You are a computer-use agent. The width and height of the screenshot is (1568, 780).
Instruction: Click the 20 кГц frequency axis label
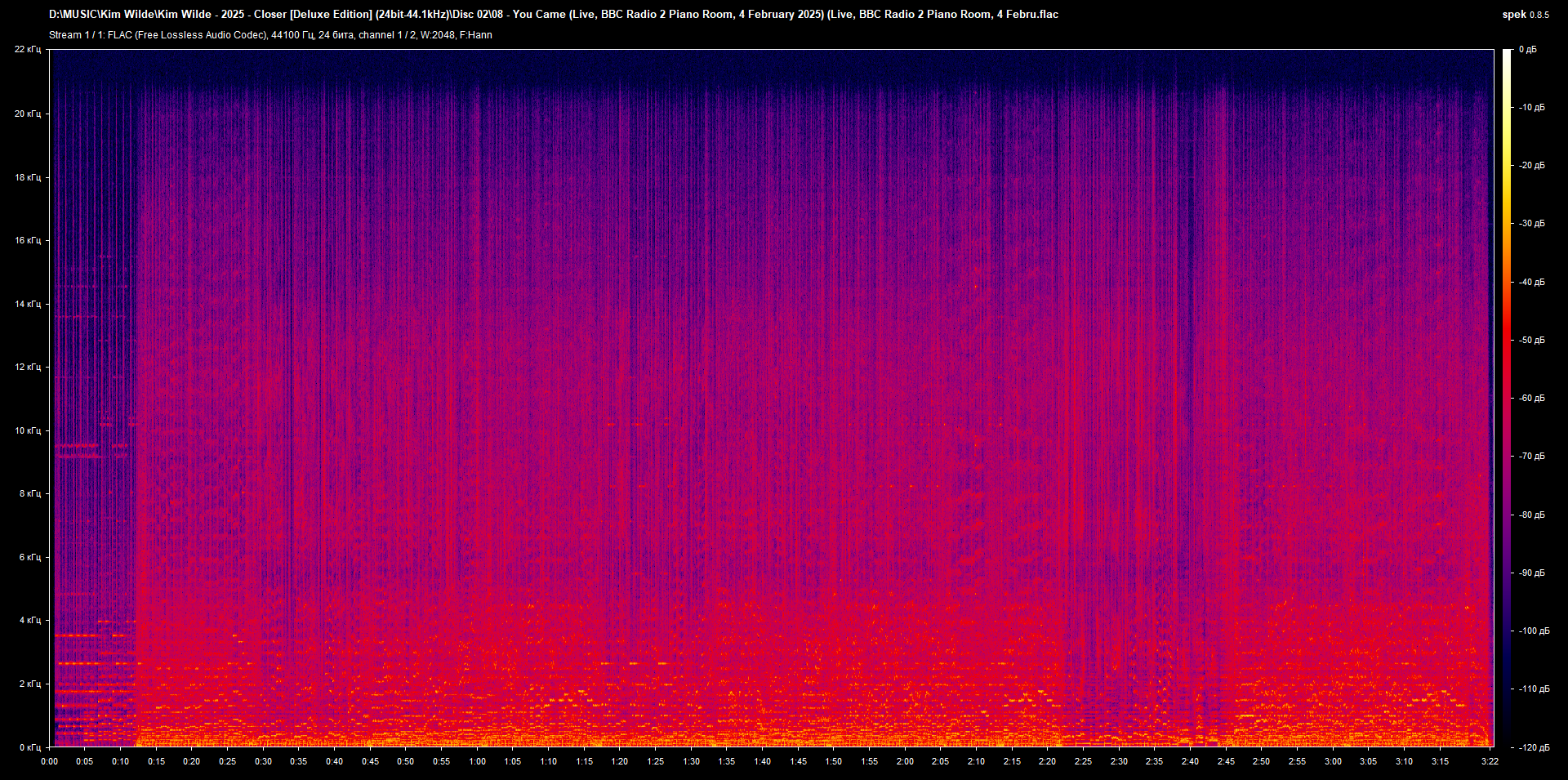coord(28,114)
